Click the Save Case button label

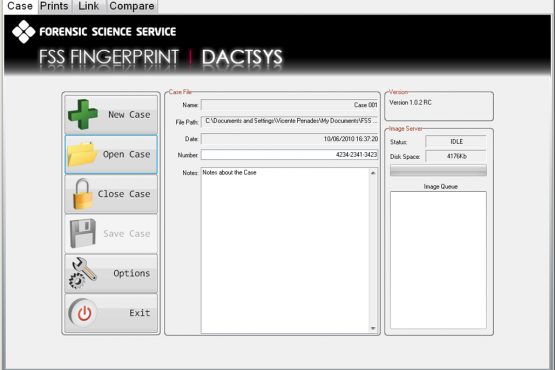tap(127, 234)
